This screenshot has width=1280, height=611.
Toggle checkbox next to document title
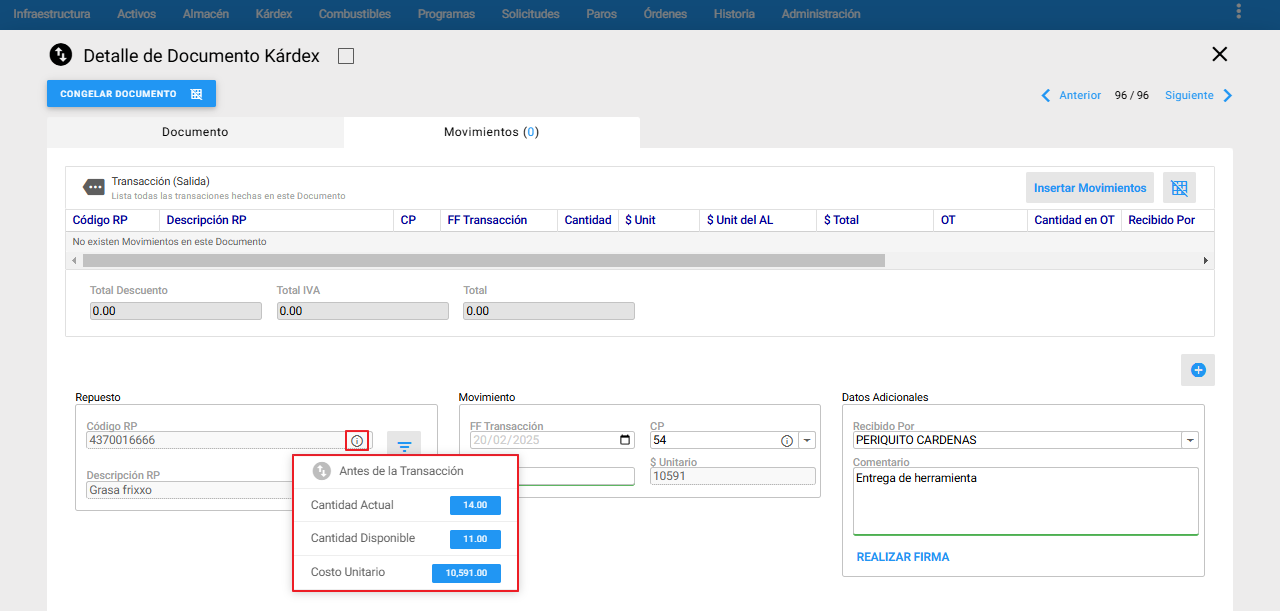[346, 56]
